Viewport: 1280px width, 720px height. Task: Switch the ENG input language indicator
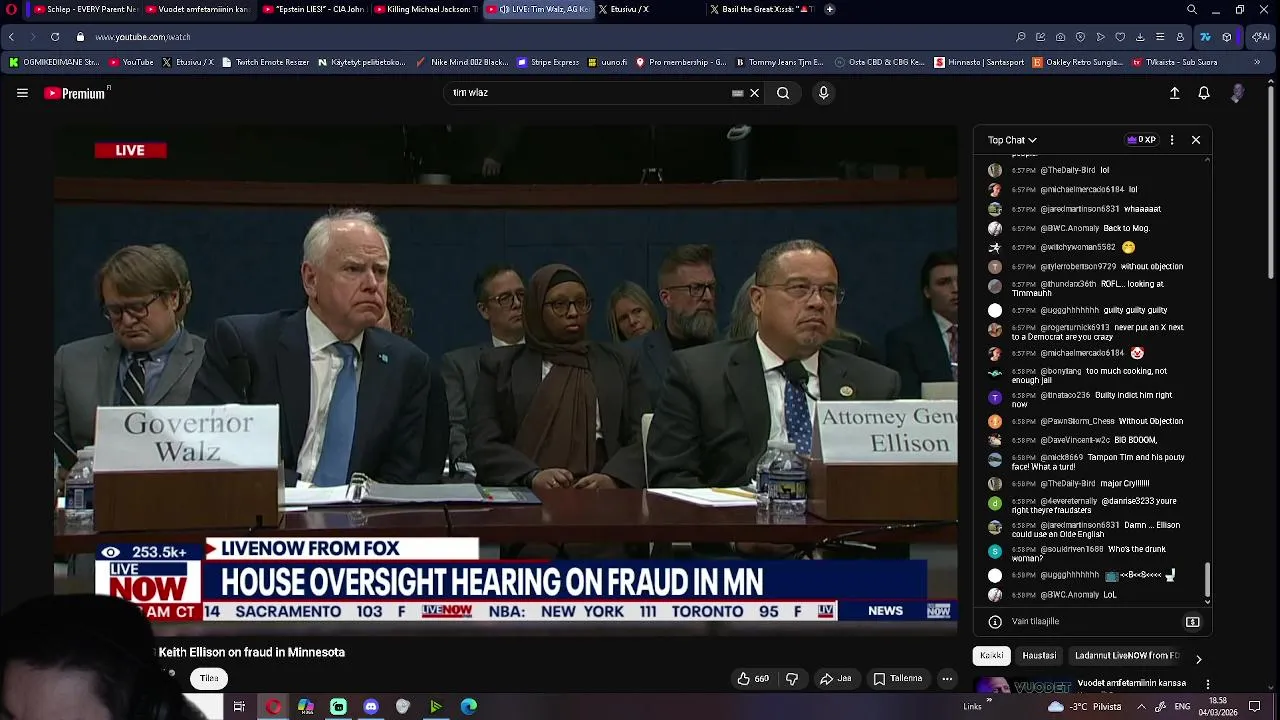click(x=1182, y=707)
